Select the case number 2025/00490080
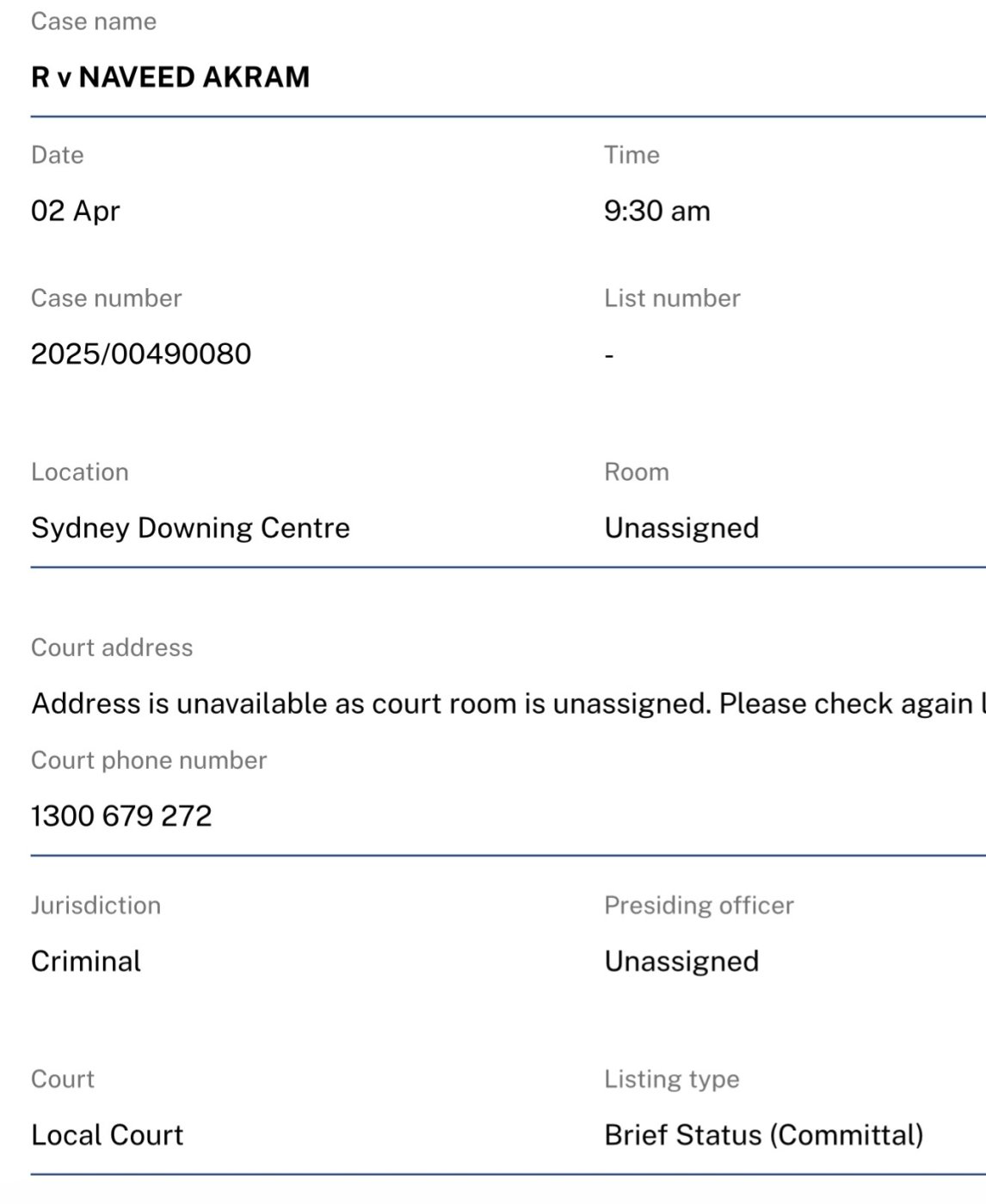986x1204 pixels. 141,353
